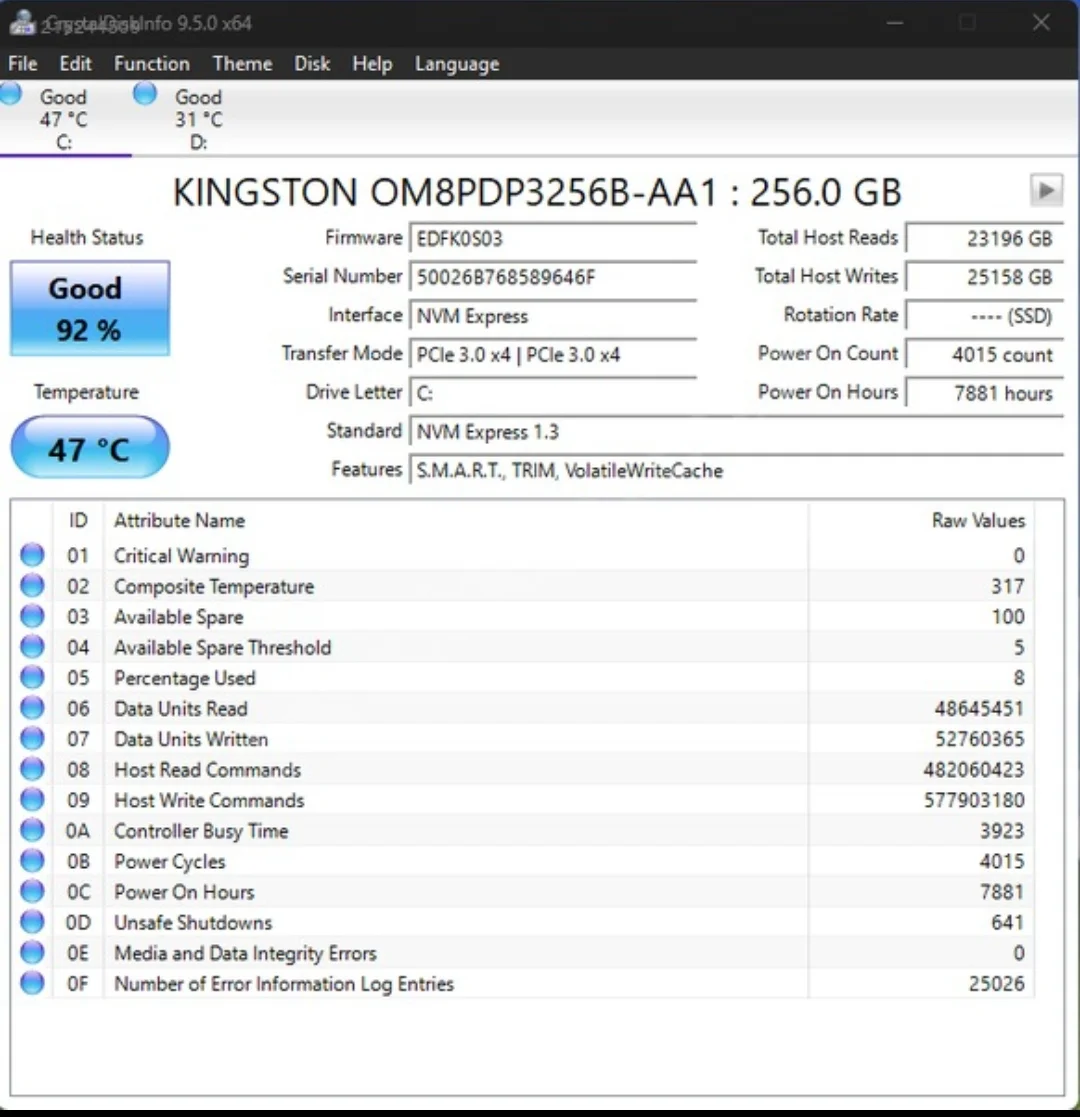Click the Total Host Writes value 25158 GB
This screenshot has width=1080, height=1117.
point(985,276)
